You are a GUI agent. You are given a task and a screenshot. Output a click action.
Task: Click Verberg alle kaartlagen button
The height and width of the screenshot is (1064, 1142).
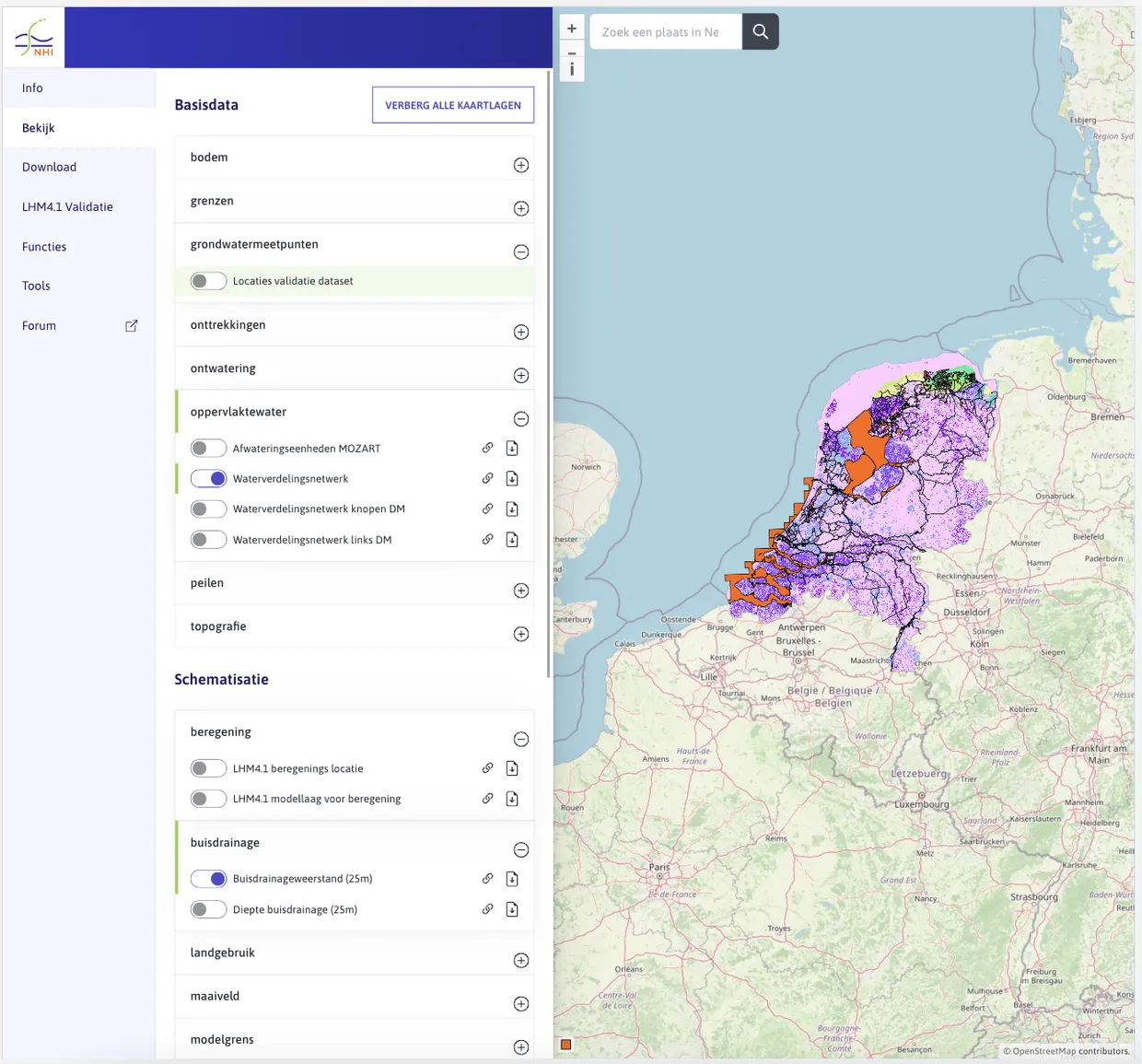452,105
